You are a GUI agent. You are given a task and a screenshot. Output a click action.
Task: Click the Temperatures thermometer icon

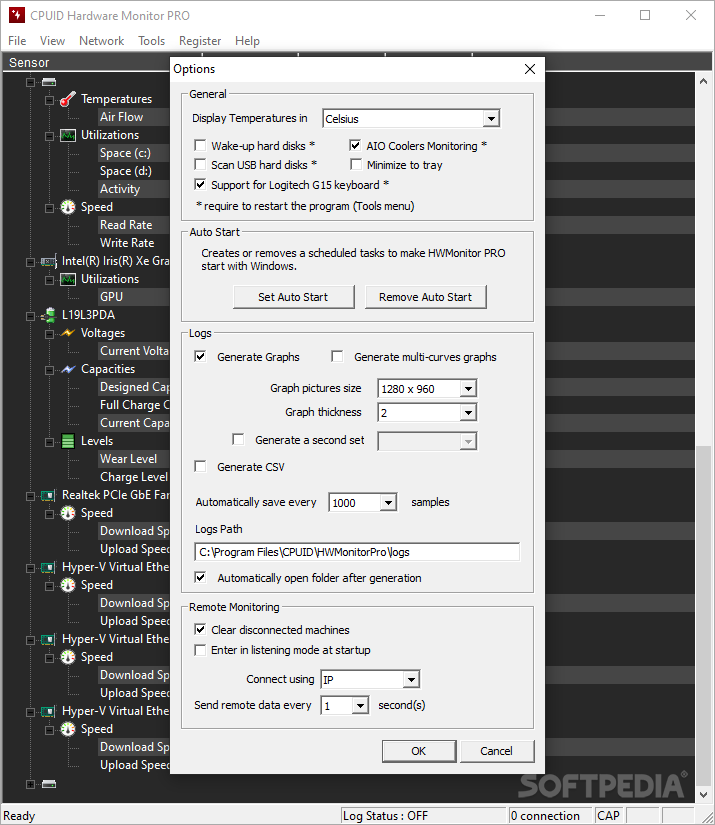[x=68, y=99]
